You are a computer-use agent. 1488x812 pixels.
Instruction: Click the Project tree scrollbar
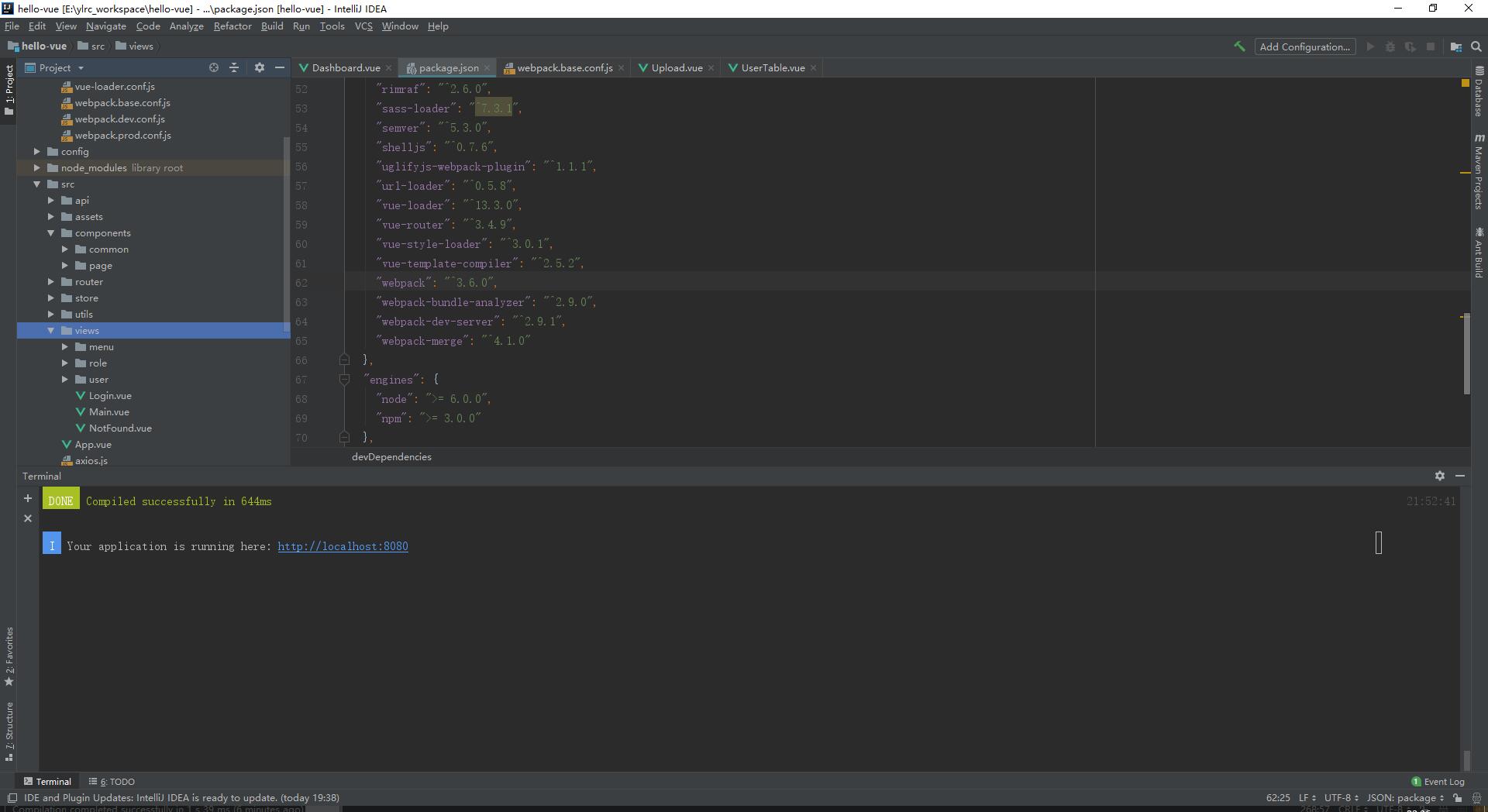(287, 235)
